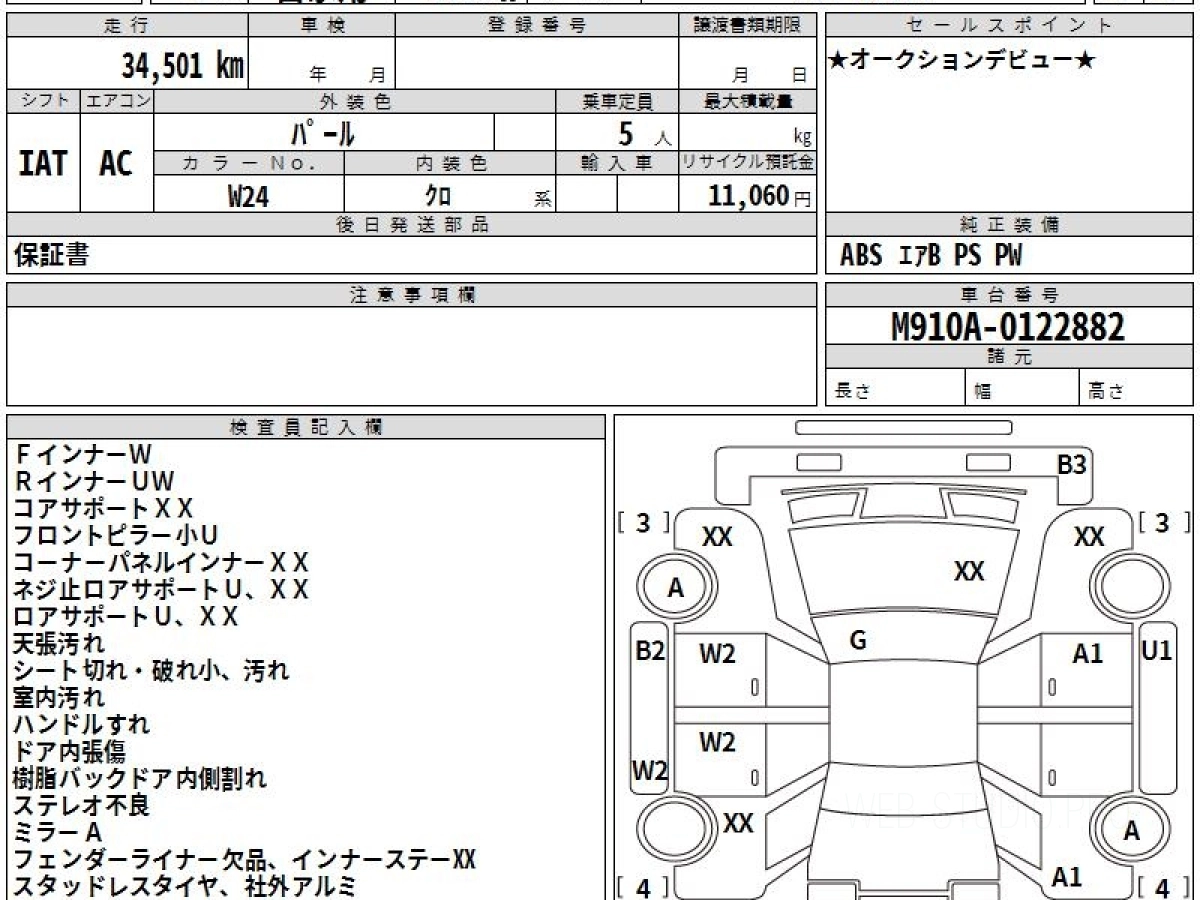Select the note 天張汚れ
The height and width of the screenshot is (900, 1200).
[x=58, y=643]
